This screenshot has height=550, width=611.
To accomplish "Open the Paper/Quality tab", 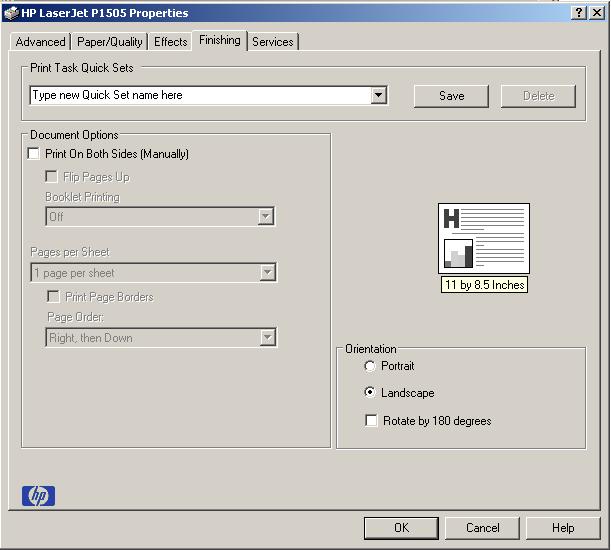I will tap(109, 42).
